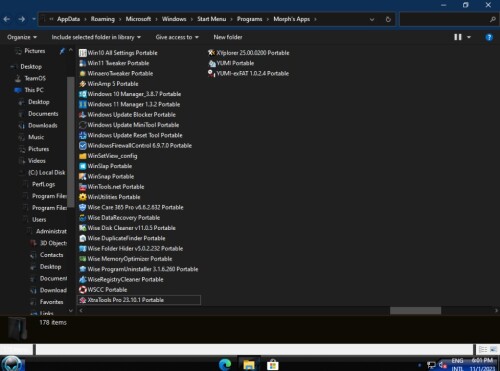Select Downloads in the navigation pane
The height and width of the screenshot is (371, 500).
click(x=43, y=125)
